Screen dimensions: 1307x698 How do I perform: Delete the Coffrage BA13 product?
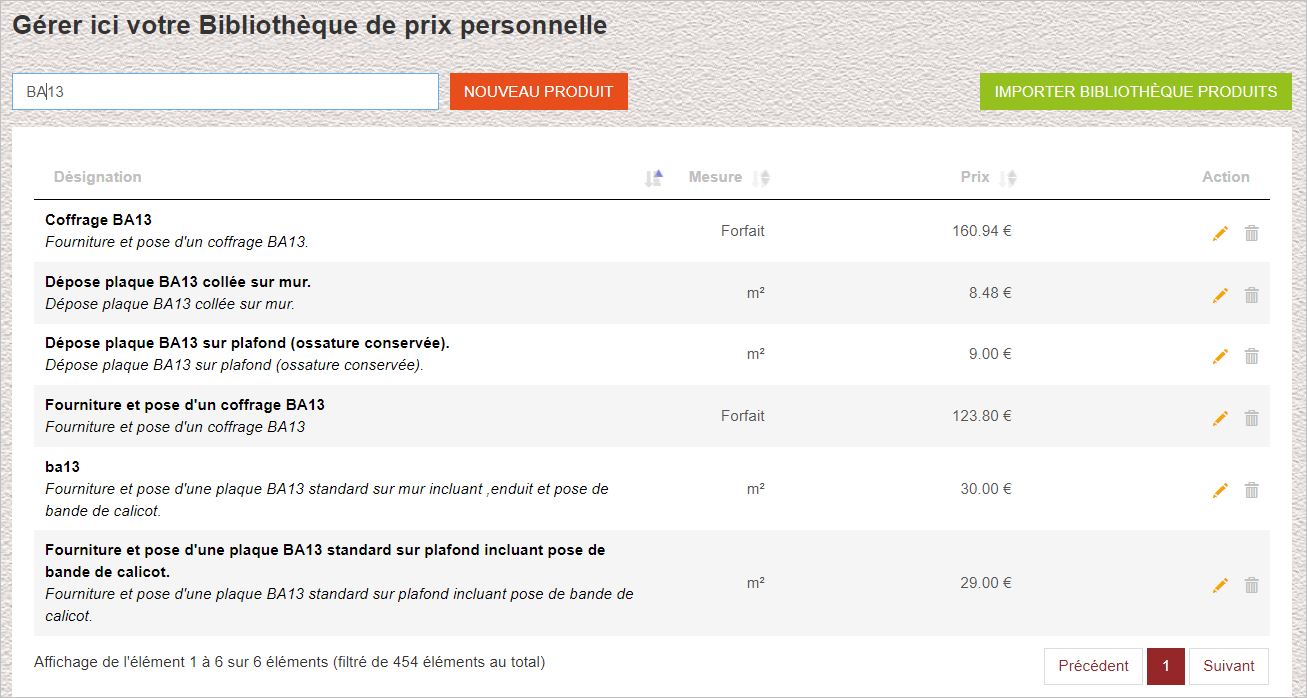1252,232
